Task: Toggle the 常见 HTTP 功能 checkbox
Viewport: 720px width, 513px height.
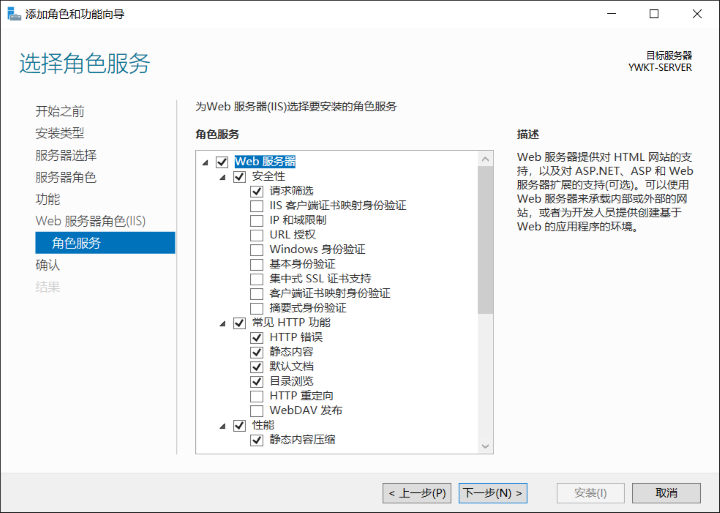Action: tap(239, 323)
